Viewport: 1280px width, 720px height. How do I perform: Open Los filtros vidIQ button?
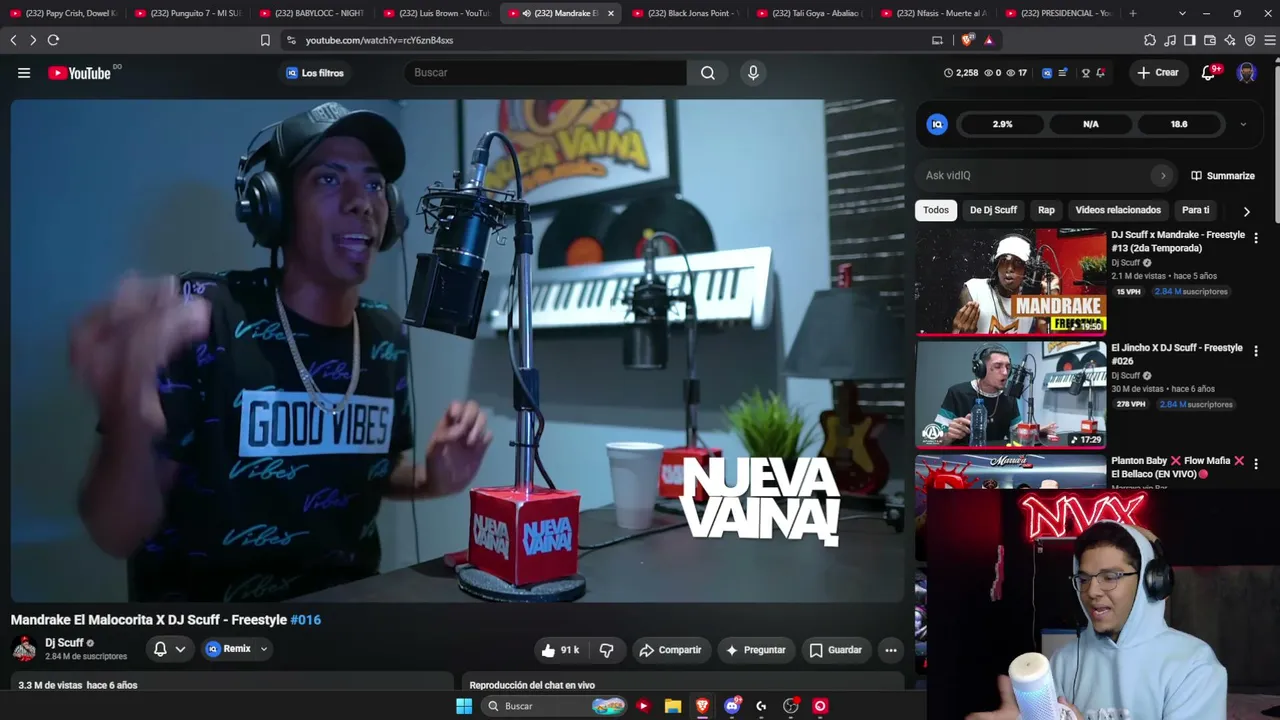point(315,73)
